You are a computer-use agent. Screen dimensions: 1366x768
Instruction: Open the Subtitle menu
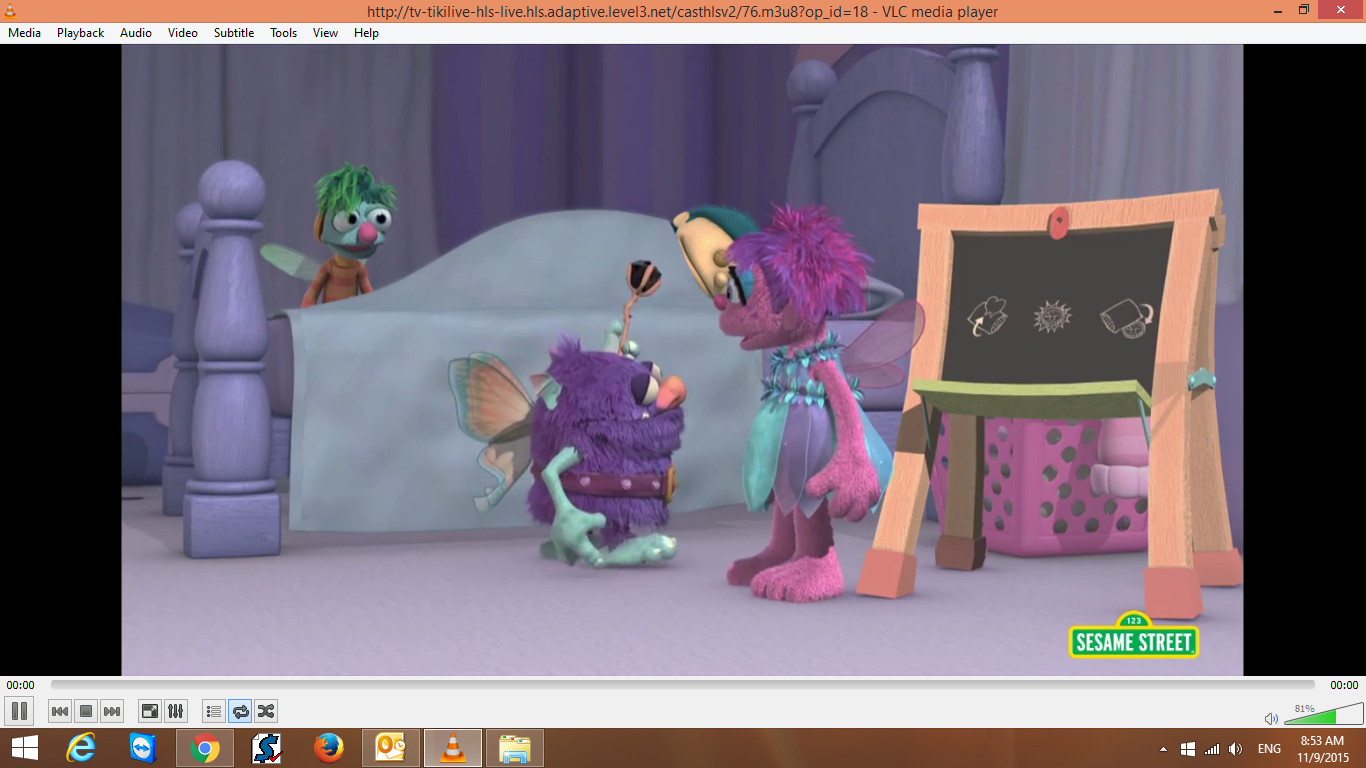coord(234,33)
